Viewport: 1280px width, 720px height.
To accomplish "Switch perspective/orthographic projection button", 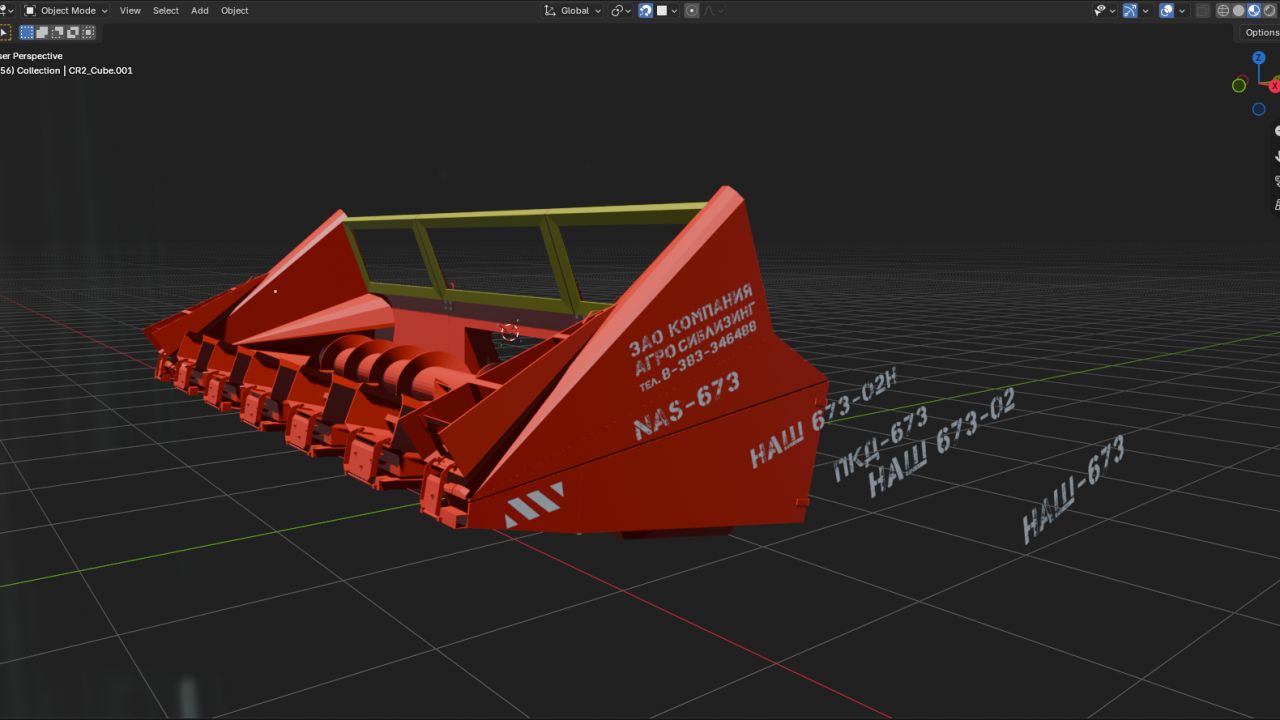I will pos(1276,205).
